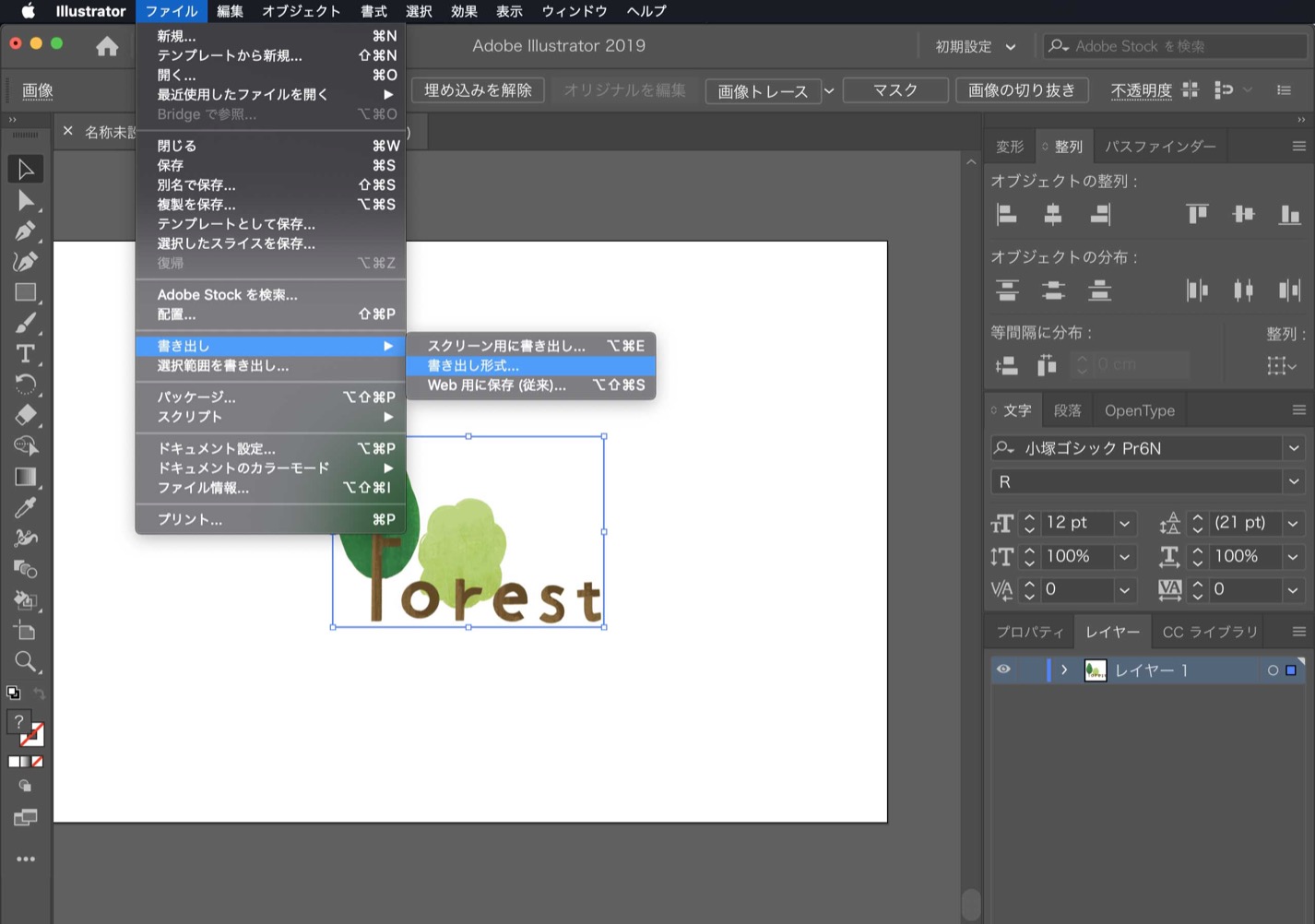
Task: Open the Edit Toolbar three-dots button
Action: (26, 859)
